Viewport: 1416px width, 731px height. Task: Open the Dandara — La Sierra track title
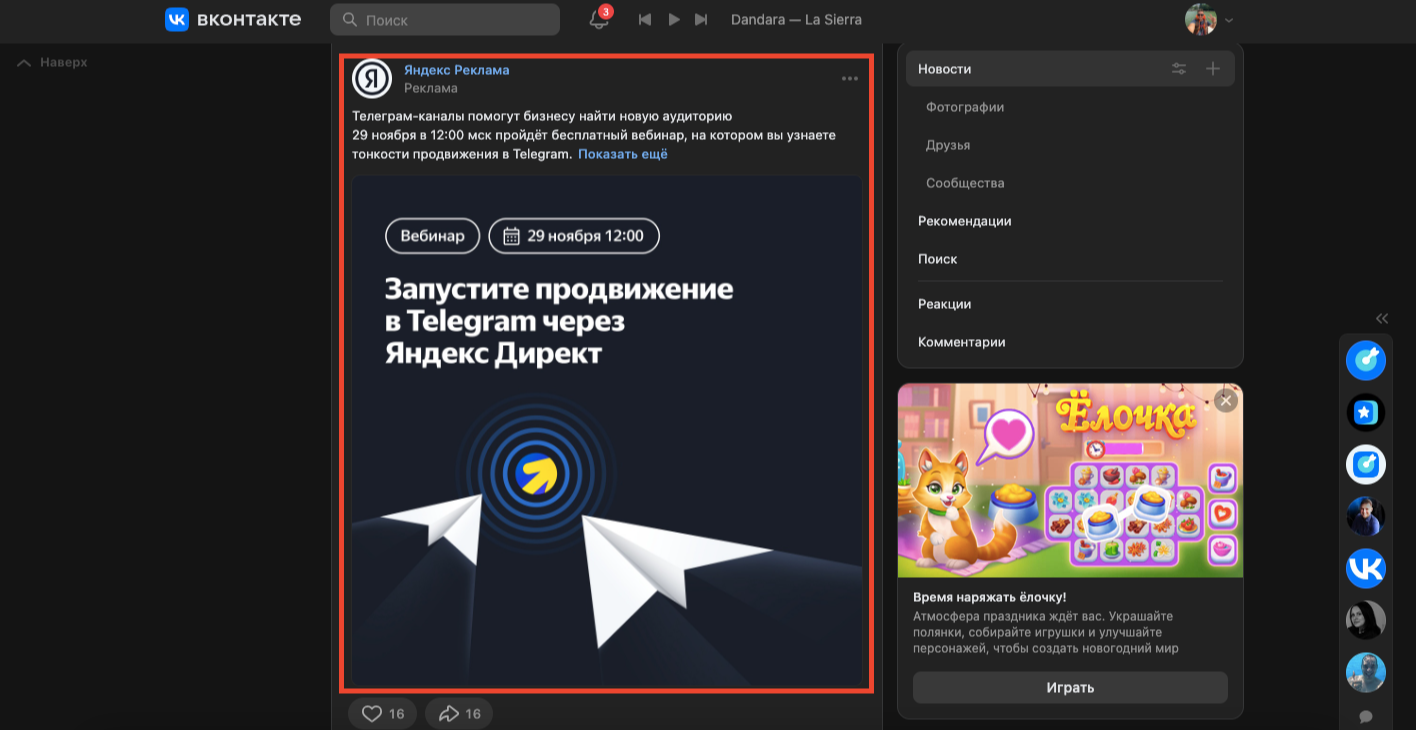pos(796,20)
